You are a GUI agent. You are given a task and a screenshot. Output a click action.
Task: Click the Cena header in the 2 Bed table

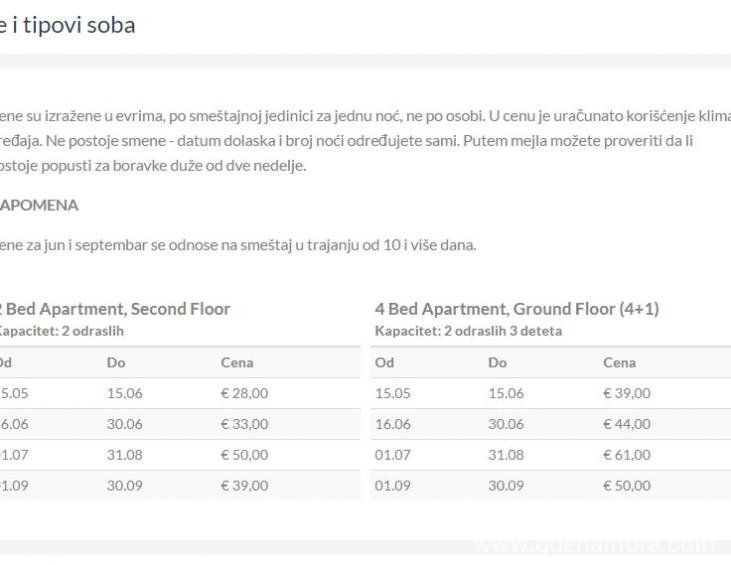point(237,363)
